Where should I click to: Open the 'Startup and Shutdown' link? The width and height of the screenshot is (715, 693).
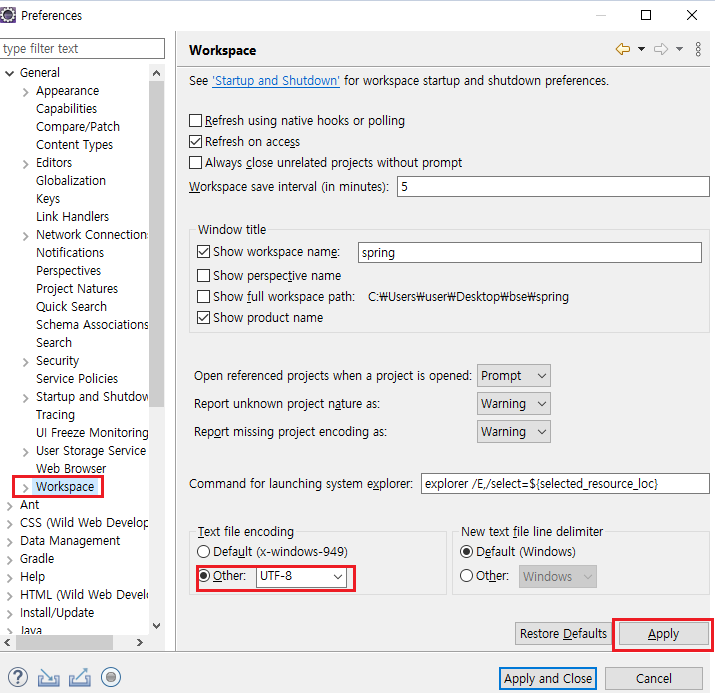click(276, 81)
